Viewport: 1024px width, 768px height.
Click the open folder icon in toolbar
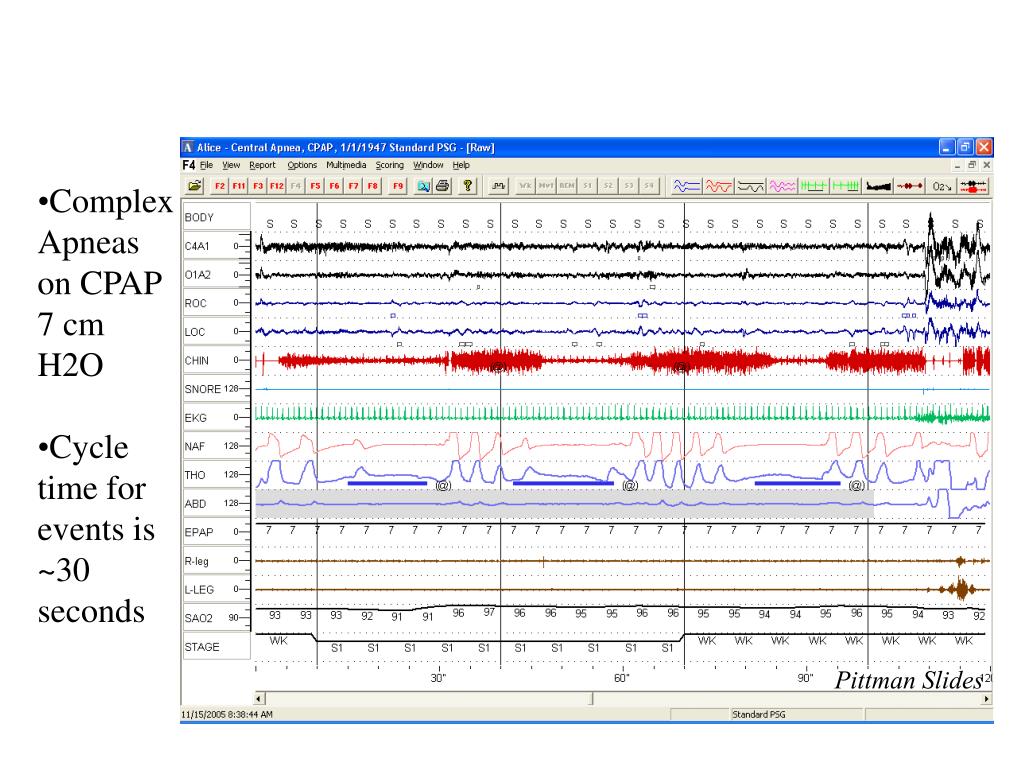[x=194, y=186]
